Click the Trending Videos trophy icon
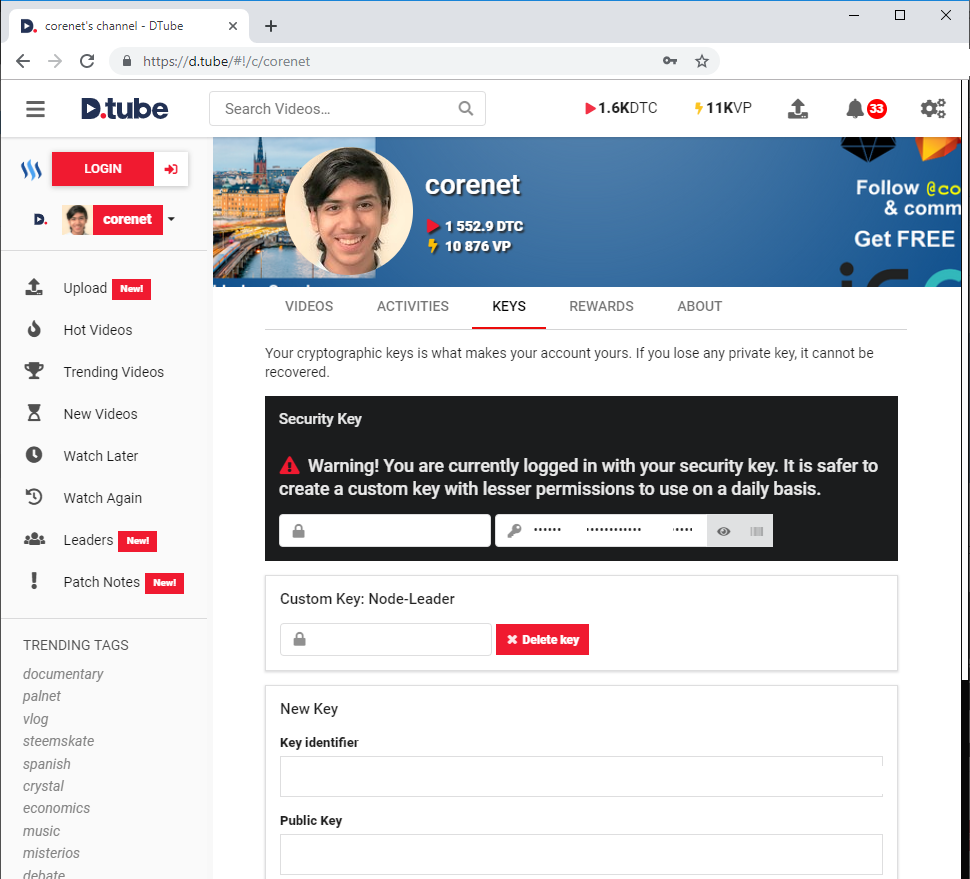Screen dimensions: 970x879 pyautogui.click(x=34, y=371)
